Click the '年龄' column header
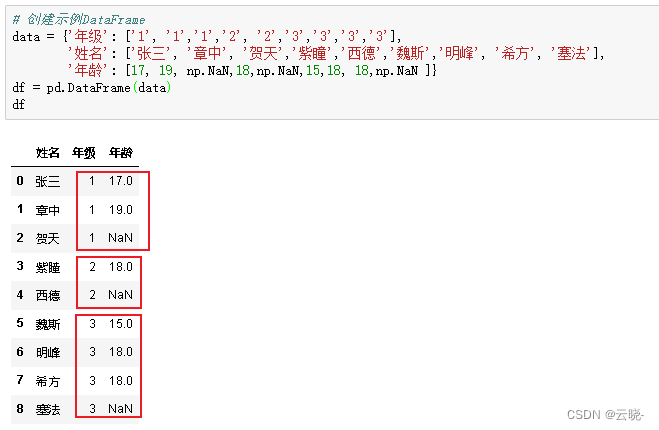 coord(121,153)
